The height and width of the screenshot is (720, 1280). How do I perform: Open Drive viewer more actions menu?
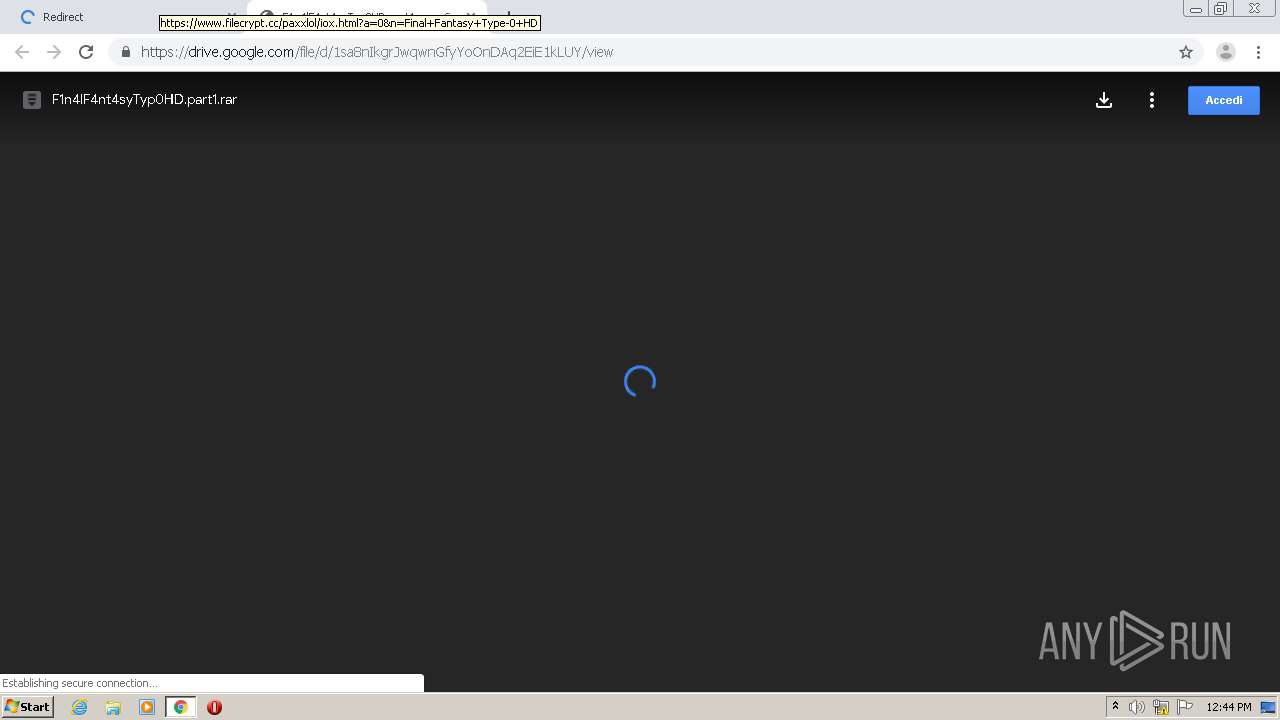(1152, 100)
